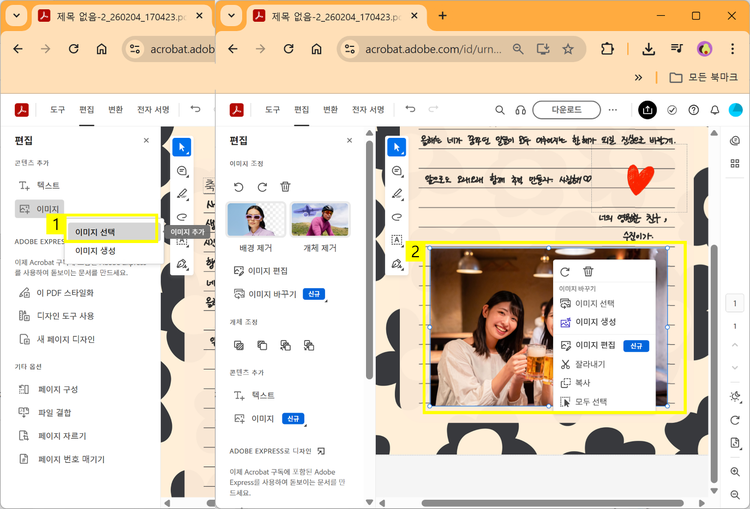The height and width of the screenshot is (509, 750).
Task: Open 이 PDF 스타일화 option
Action: point(56,293)
